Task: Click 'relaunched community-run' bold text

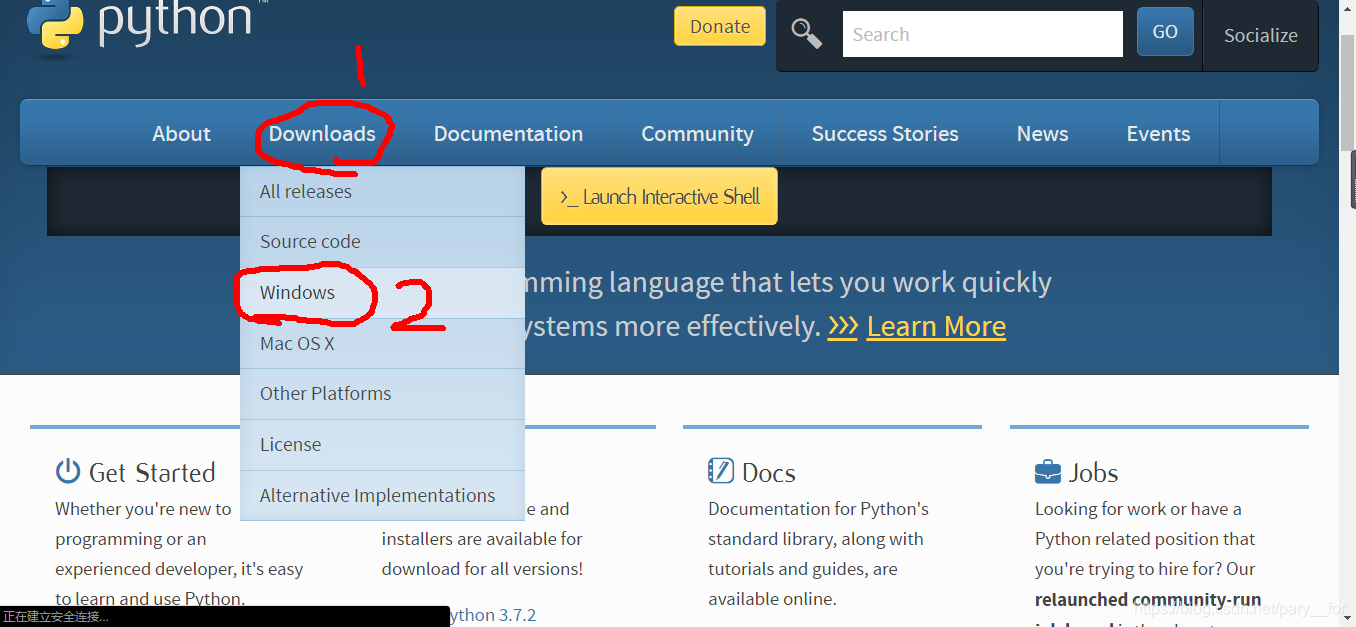Action: 1148,599
